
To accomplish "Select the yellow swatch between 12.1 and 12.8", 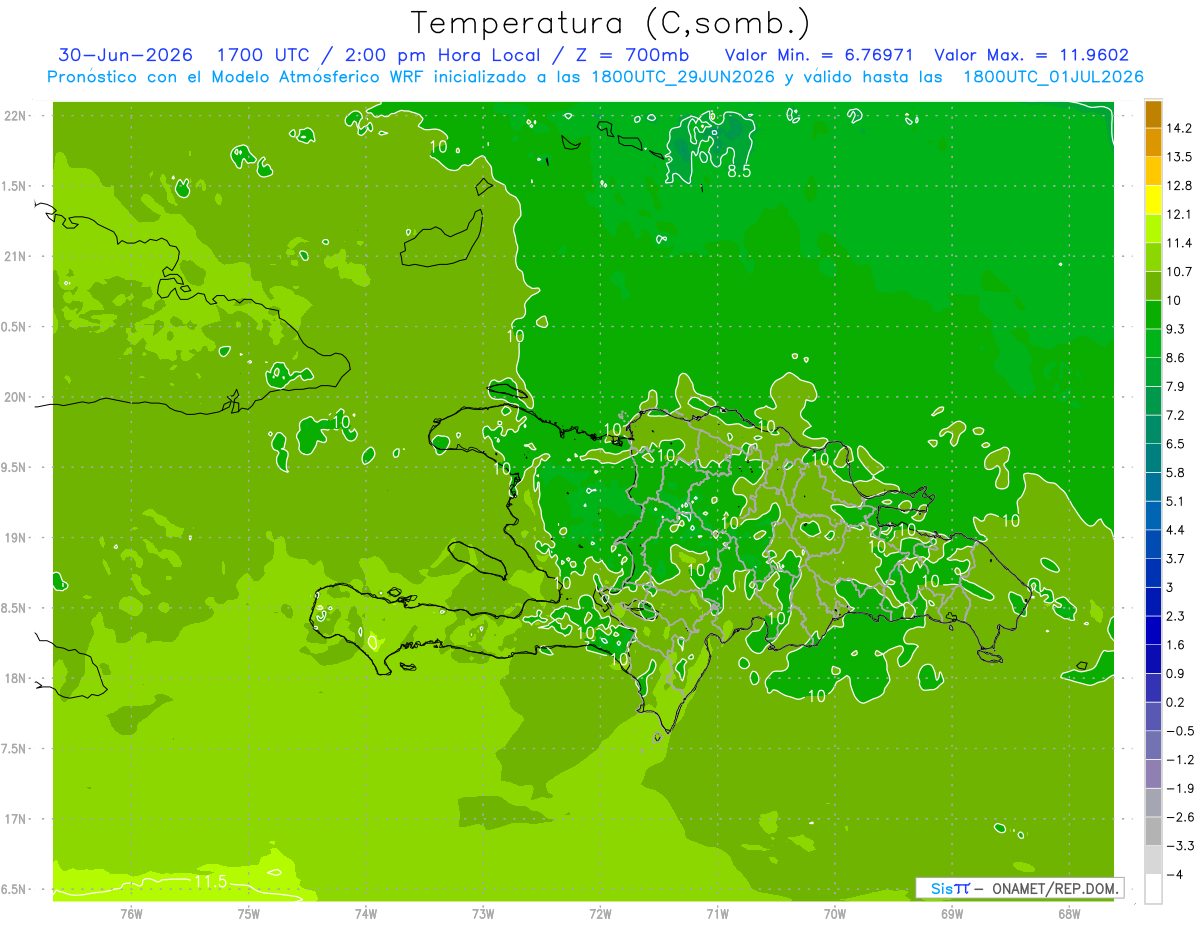I will 1153,200.
